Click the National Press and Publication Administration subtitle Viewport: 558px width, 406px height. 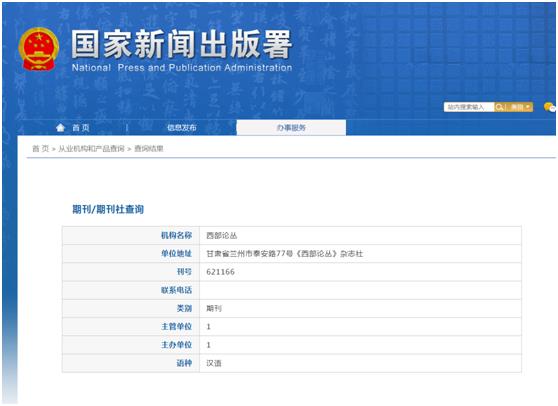(182, 68)
